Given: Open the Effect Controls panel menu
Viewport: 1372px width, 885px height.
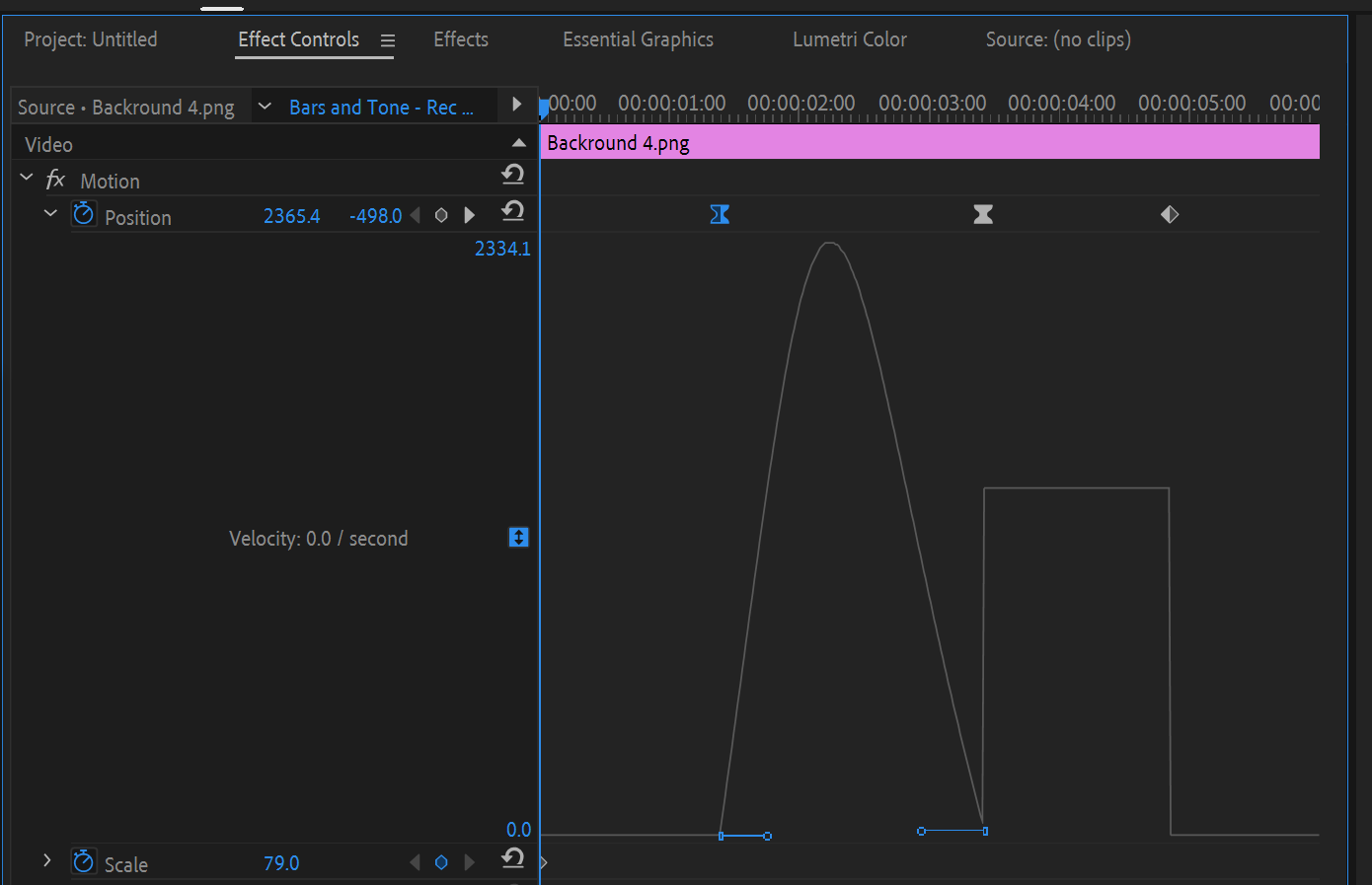Looking at the screenshot, I should (387, 40).
